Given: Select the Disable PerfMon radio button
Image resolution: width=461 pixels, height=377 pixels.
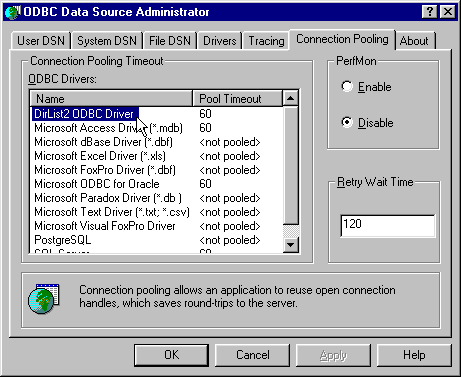Looking at the screenshot, I should pyautogui.click(x=347, y=122).
